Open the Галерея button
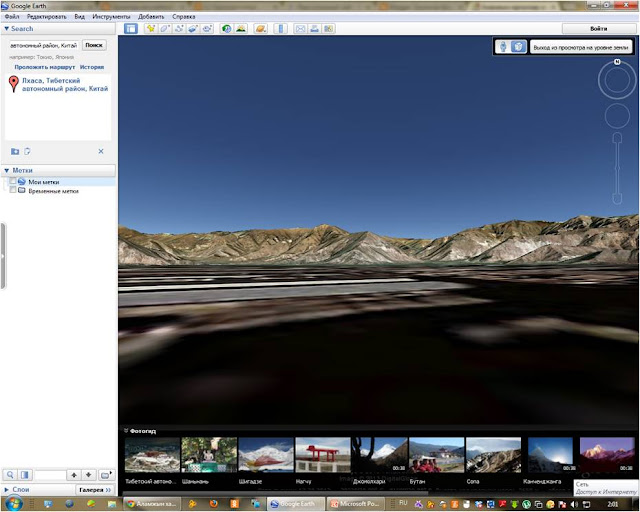 95,490
